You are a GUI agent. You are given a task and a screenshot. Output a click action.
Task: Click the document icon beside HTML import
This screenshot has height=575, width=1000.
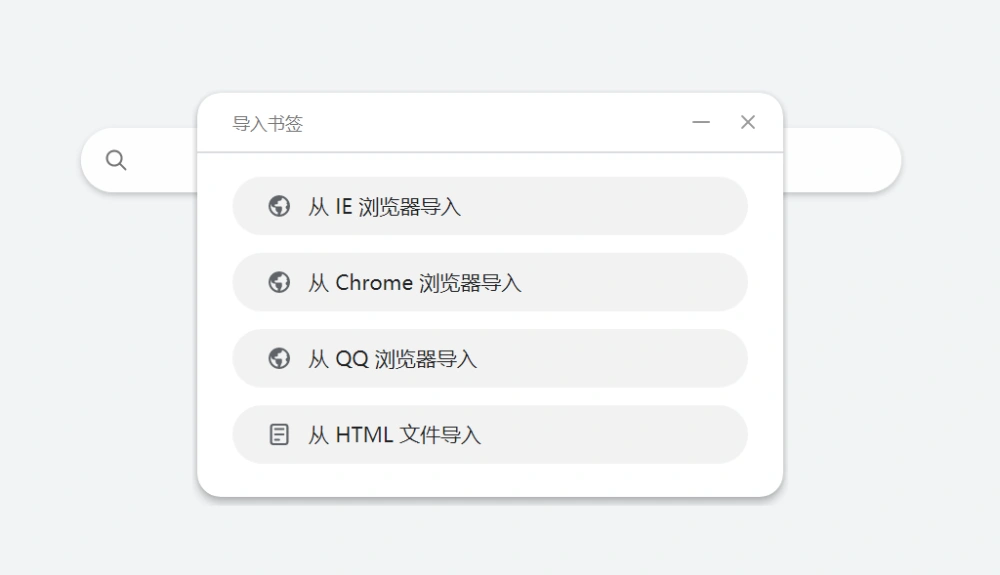point(279,435)
